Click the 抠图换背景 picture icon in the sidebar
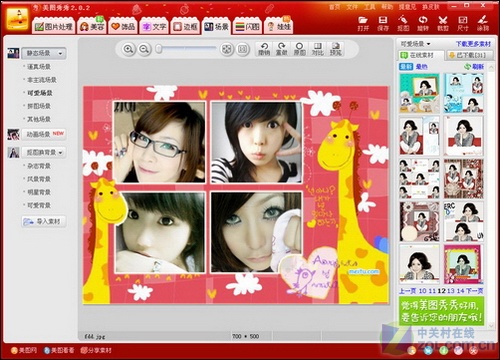Image resolution: width=500 pixels, height=360 pixels. click(13, 153)
